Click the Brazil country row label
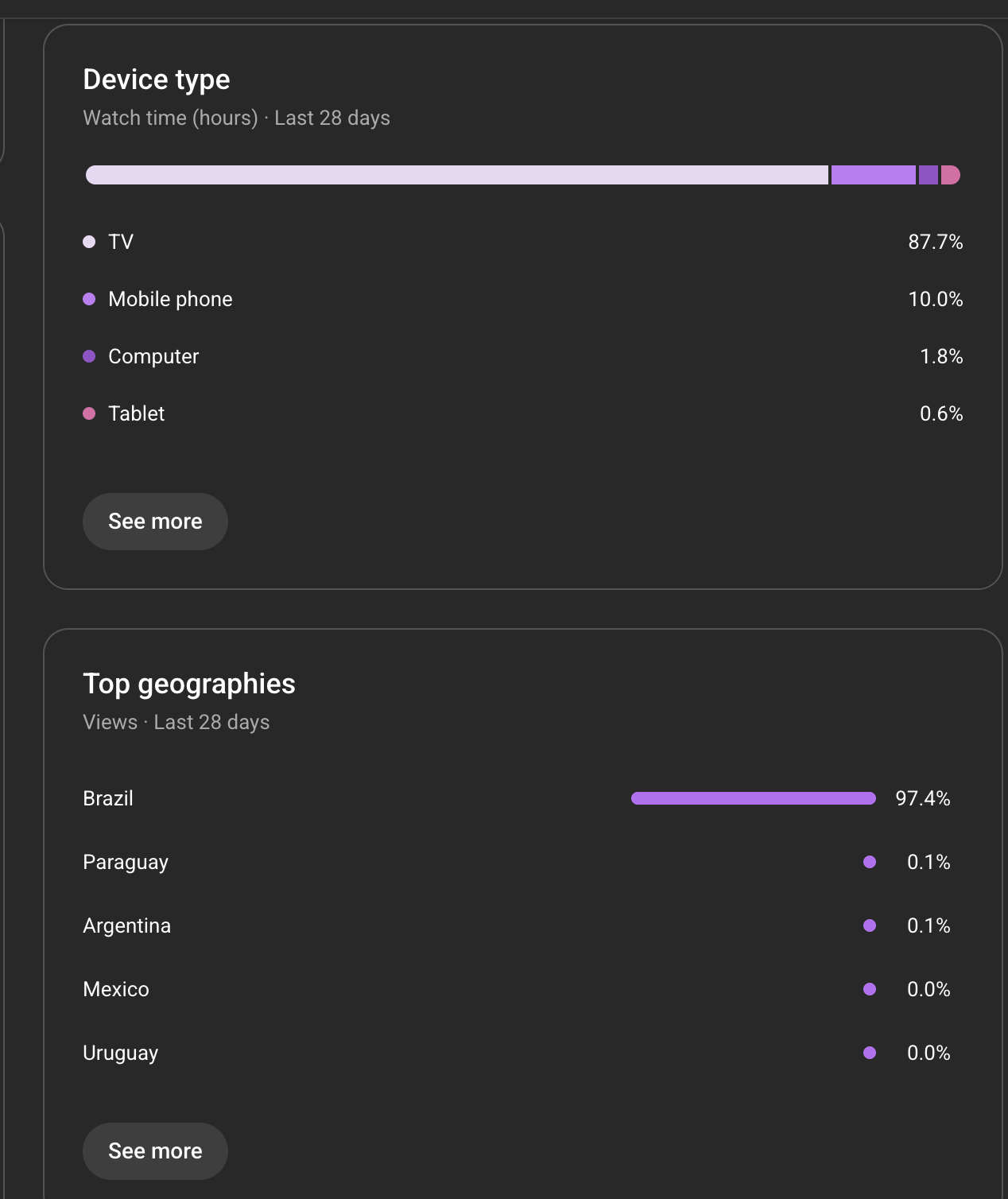 pos(108,798)
